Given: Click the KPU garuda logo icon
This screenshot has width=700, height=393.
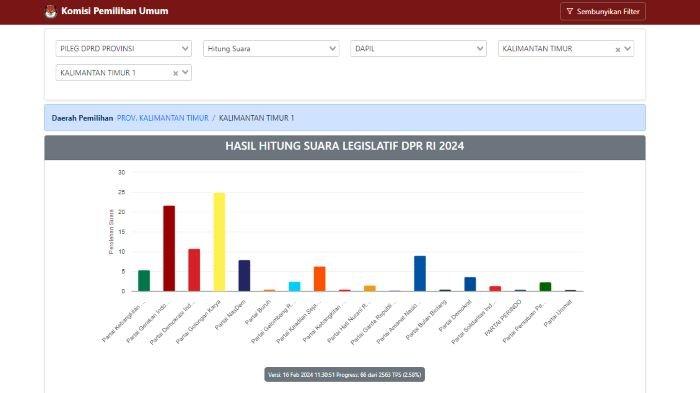Looking at the screenshot, I should (x=50, y=11).
